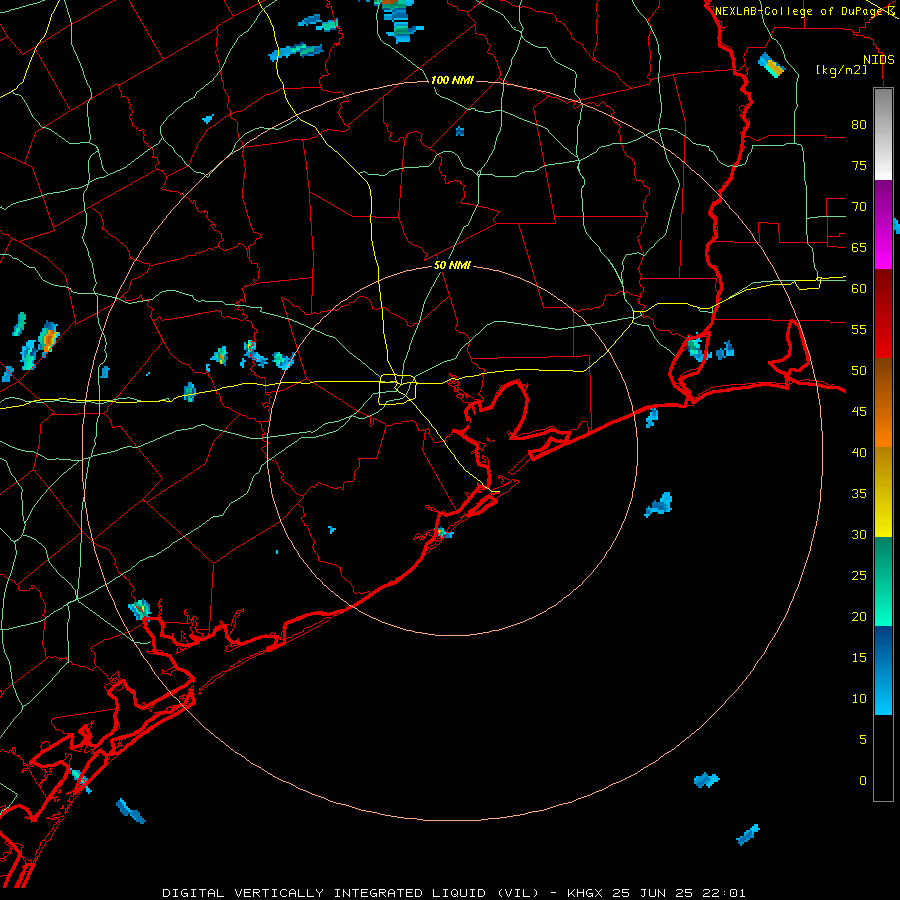The width and height of the screenshot is (900, 900).
Task: Click the scale value '45'
Action: click(x=859, y=412)
